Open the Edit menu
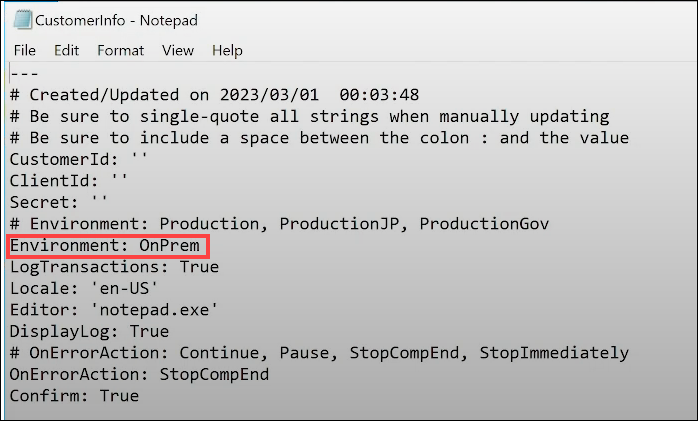Screen dimensions: 698x421 point(67,50)
